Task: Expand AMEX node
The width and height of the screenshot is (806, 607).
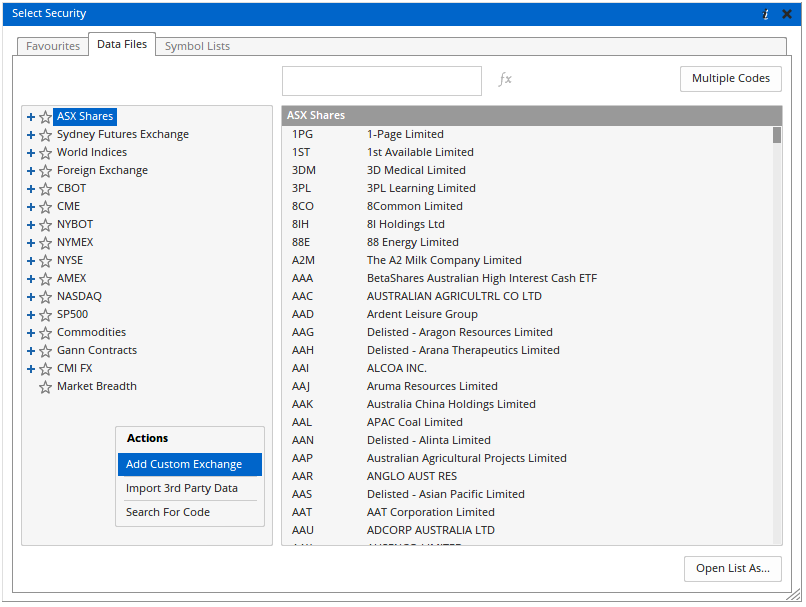Action: point(31,279)
